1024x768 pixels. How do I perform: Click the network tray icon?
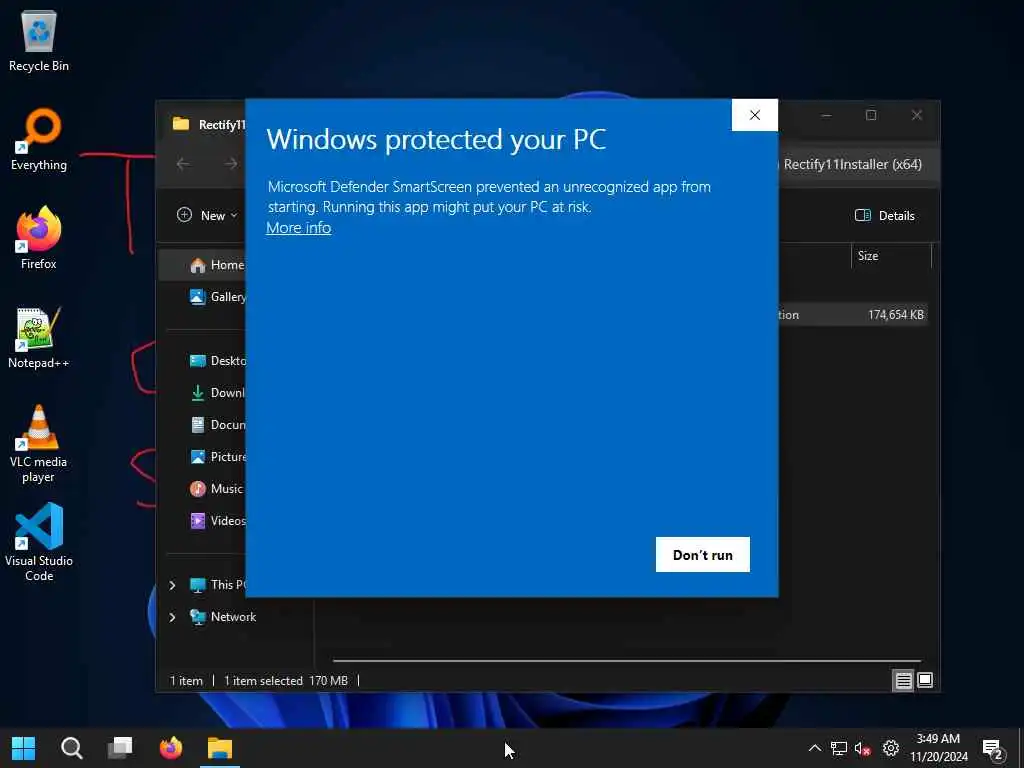coord(839,748)
